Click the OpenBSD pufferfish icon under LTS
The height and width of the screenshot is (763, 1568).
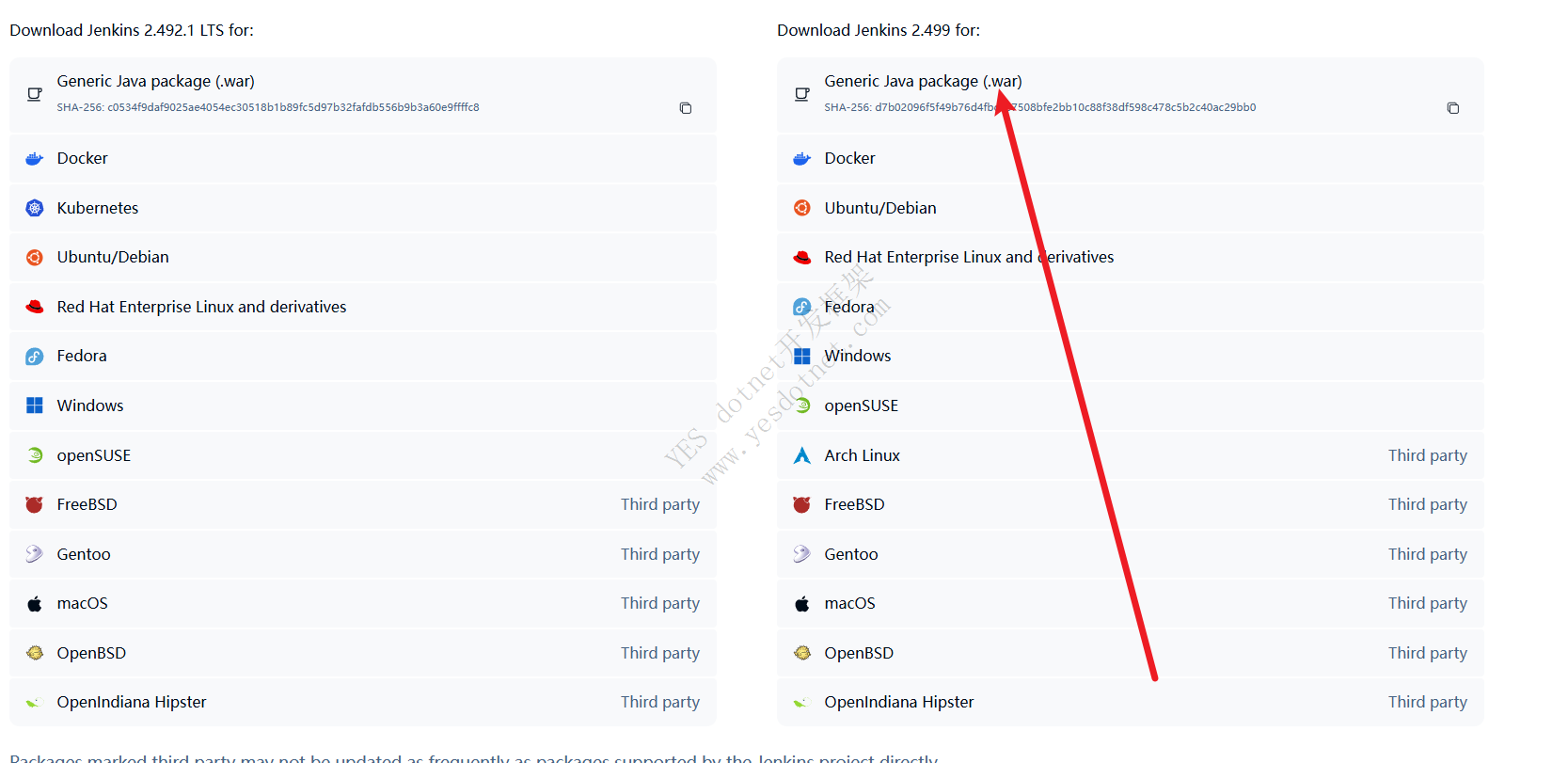35,653
